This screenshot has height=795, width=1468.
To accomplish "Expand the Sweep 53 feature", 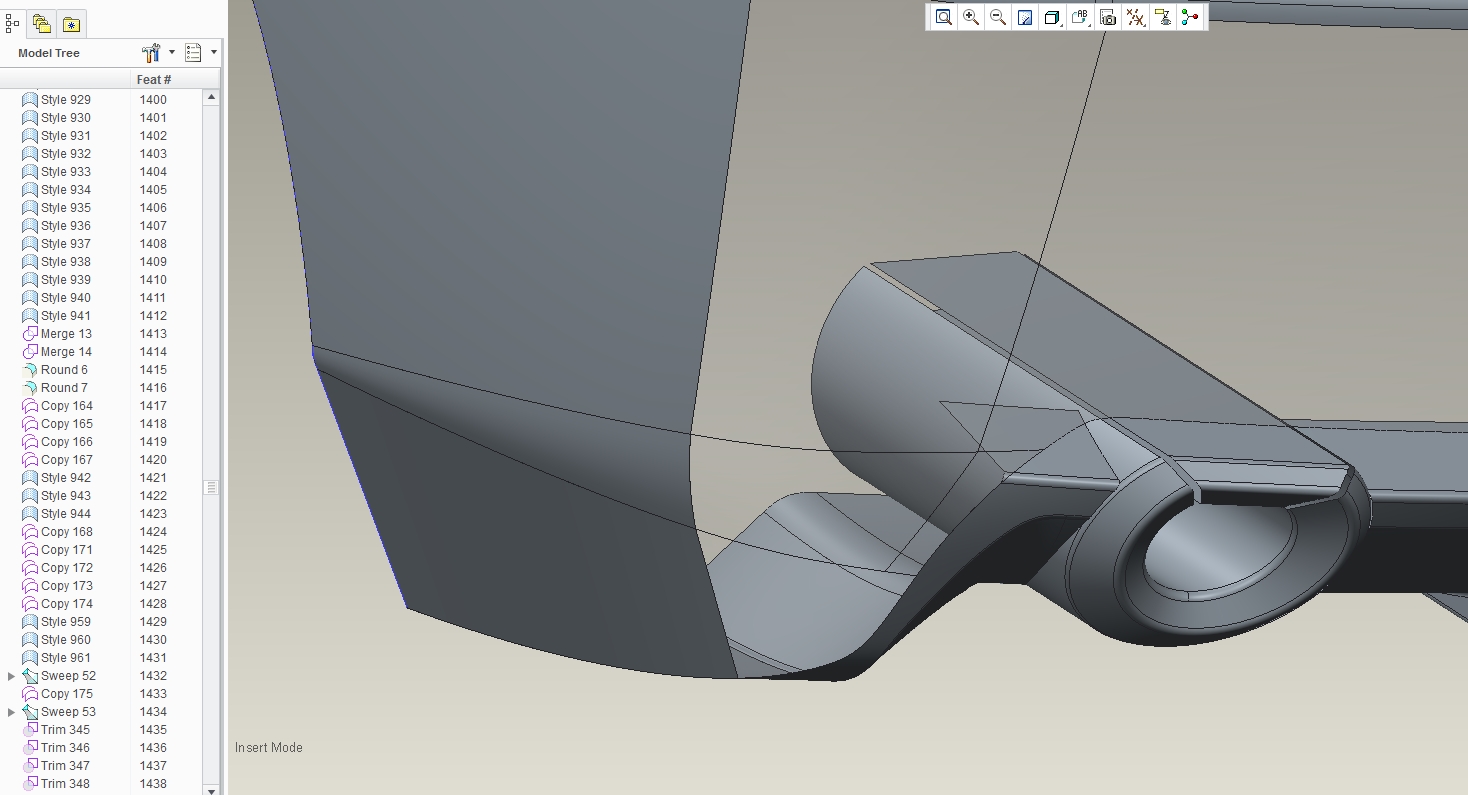I will (11, 712).
